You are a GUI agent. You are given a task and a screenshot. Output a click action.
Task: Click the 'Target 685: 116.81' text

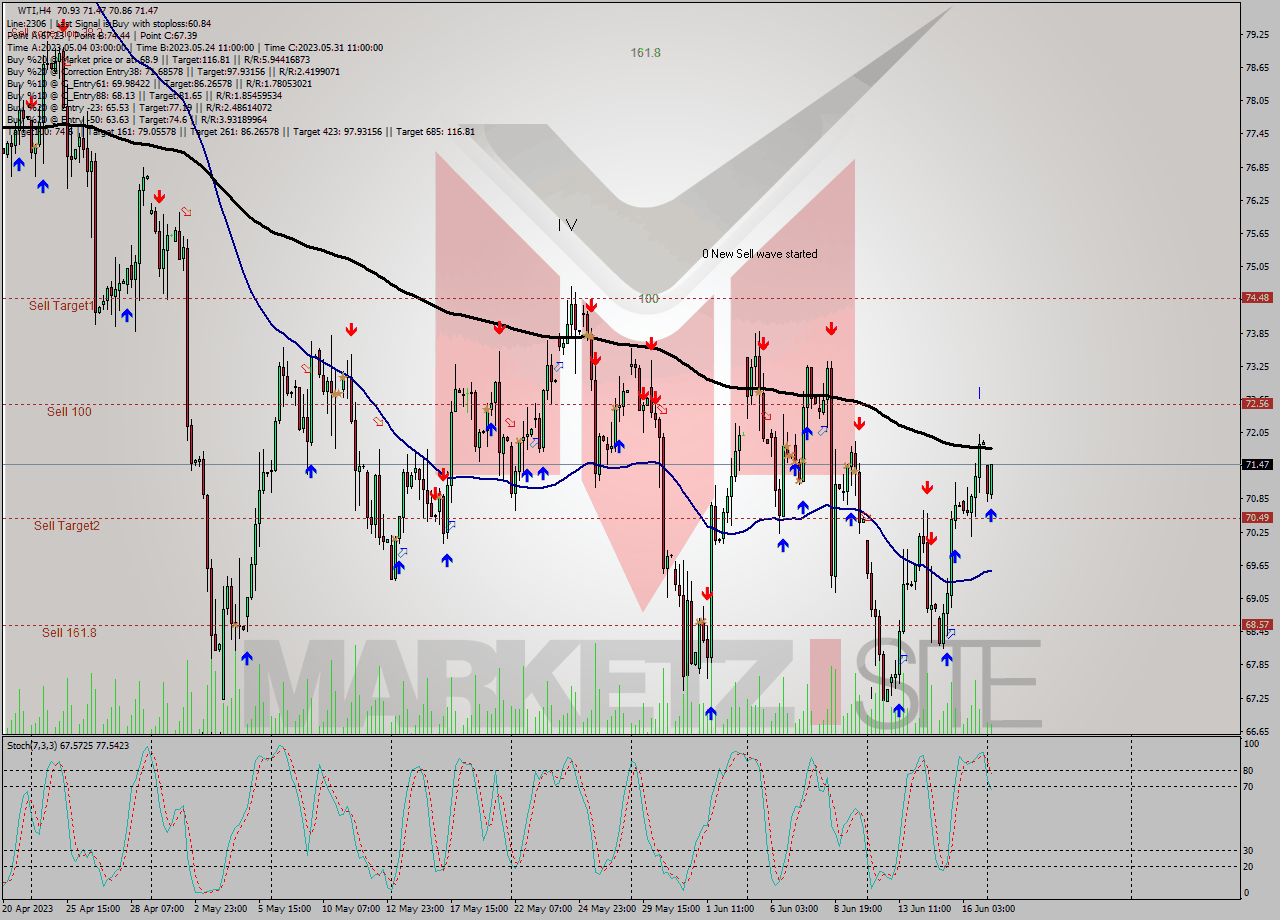pos(435,131)
